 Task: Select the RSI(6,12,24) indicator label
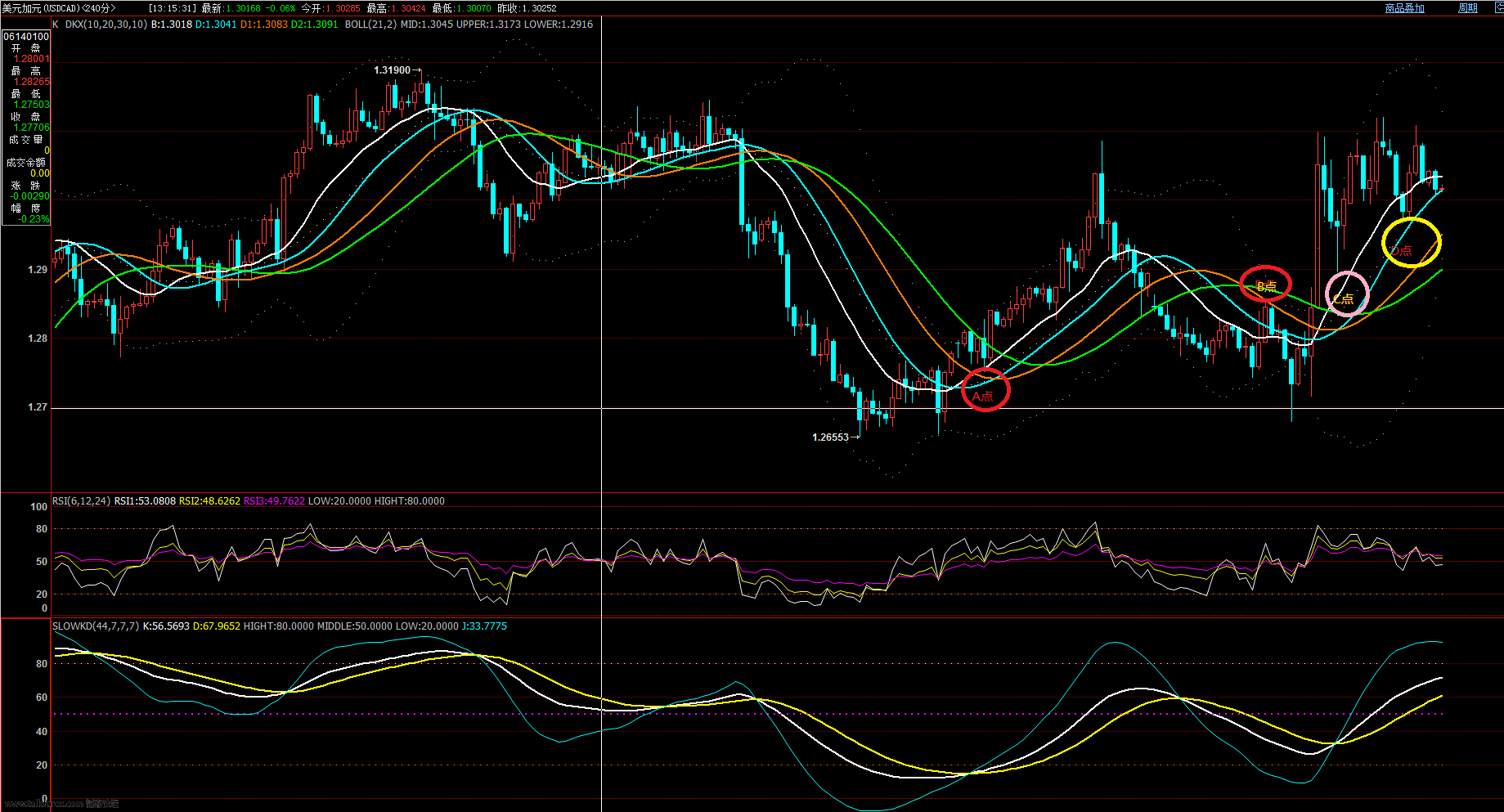81,501
